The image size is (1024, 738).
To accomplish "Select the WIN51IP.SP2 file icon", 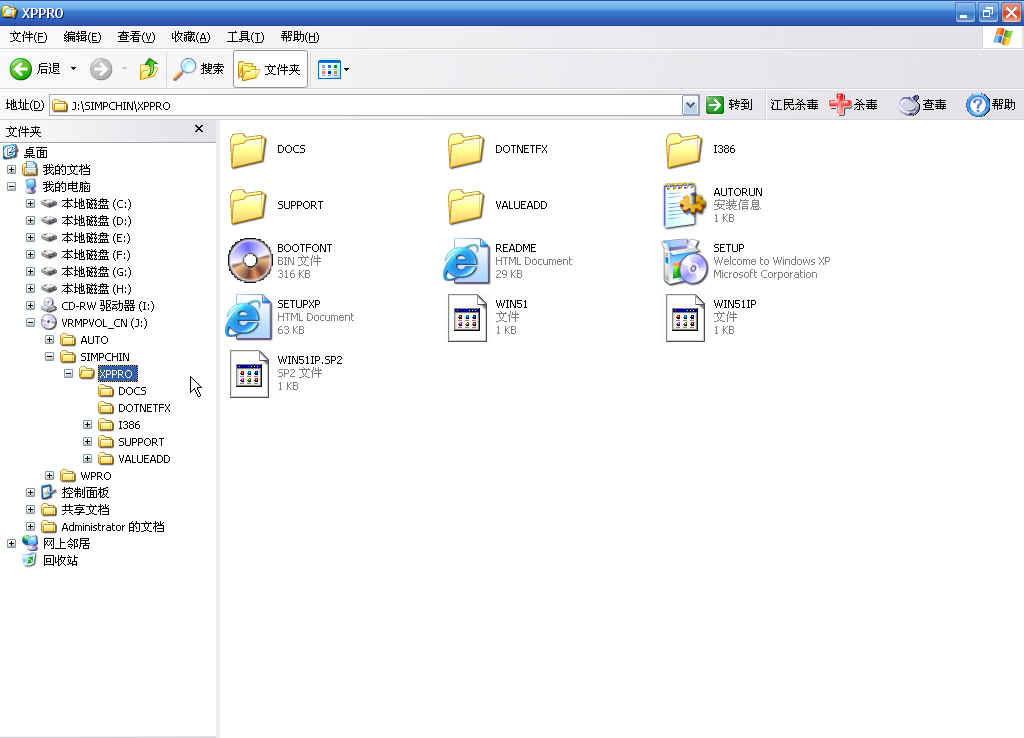I will [249, 374].
